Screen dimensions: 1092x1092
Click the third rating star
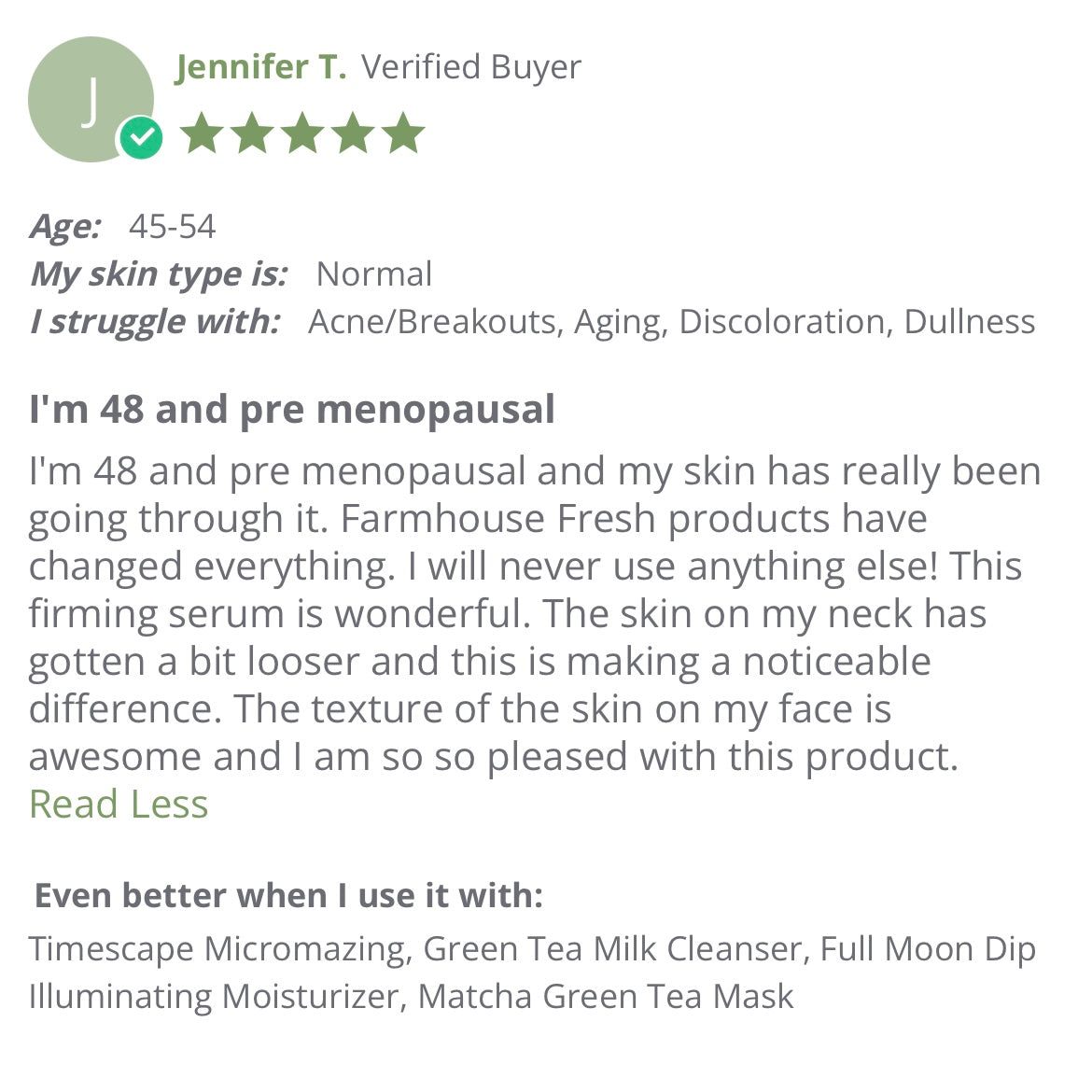[302, 133]
